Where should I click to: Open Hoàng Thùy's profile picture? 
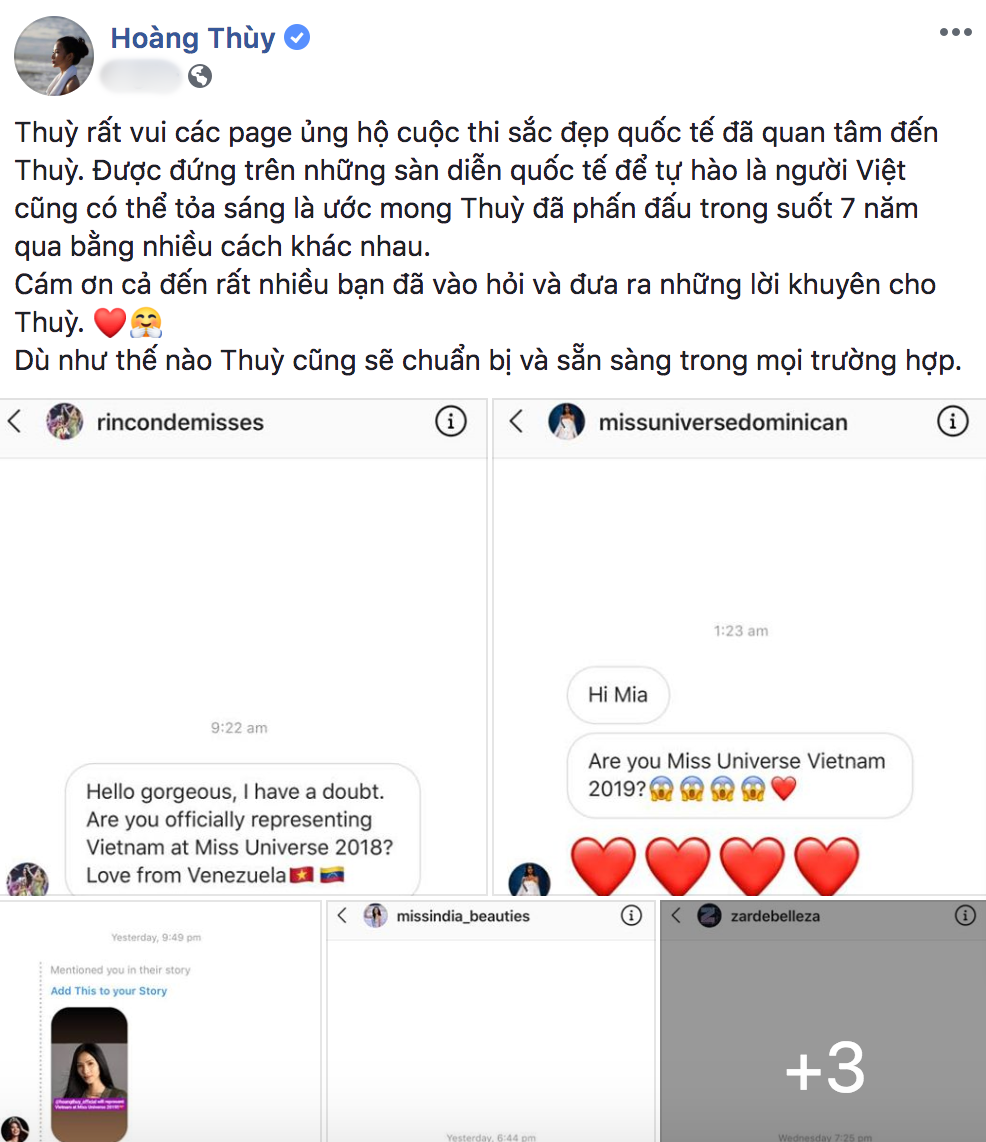[54, 56]
